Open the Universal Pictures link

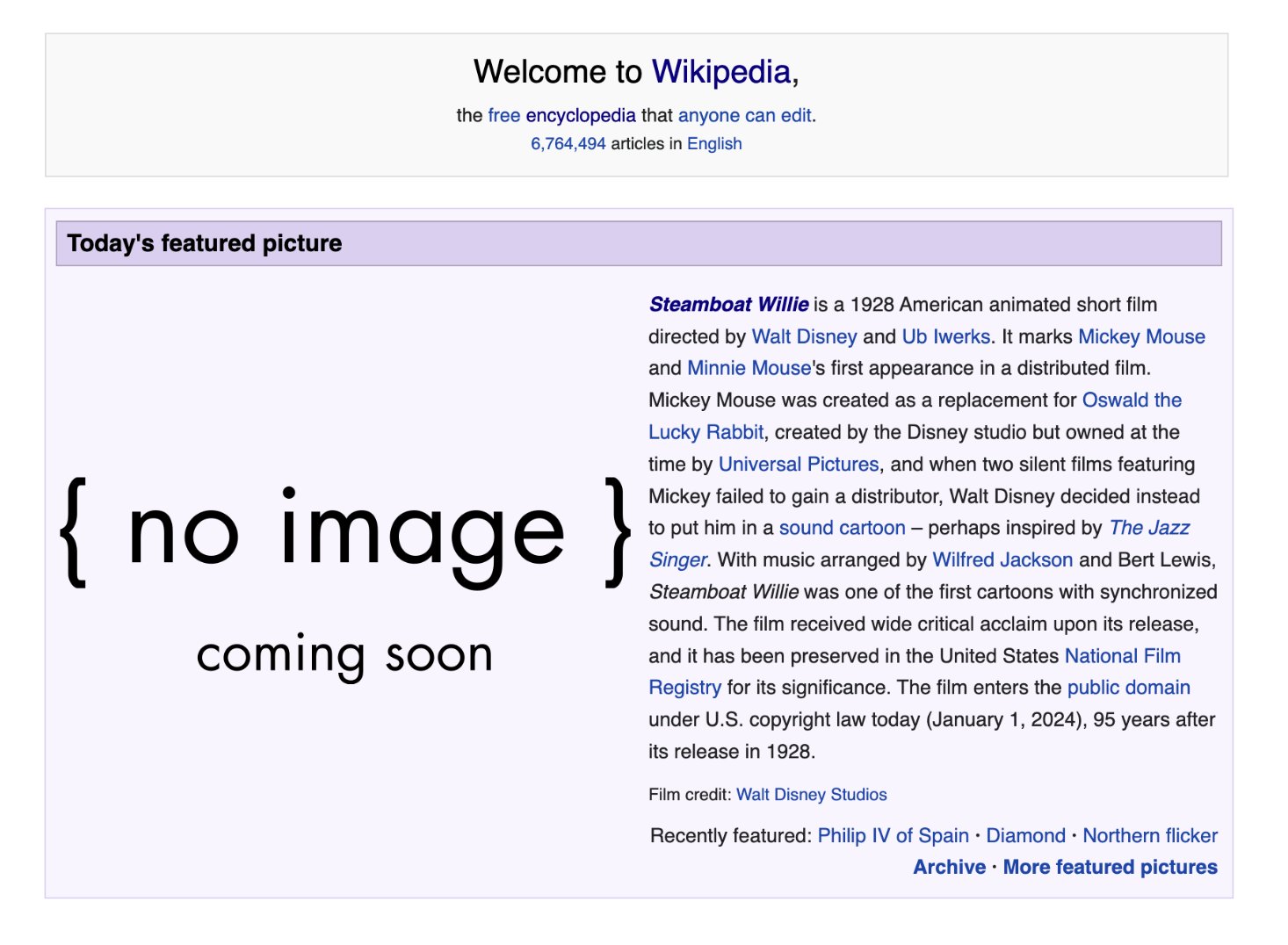pos(799,464)
